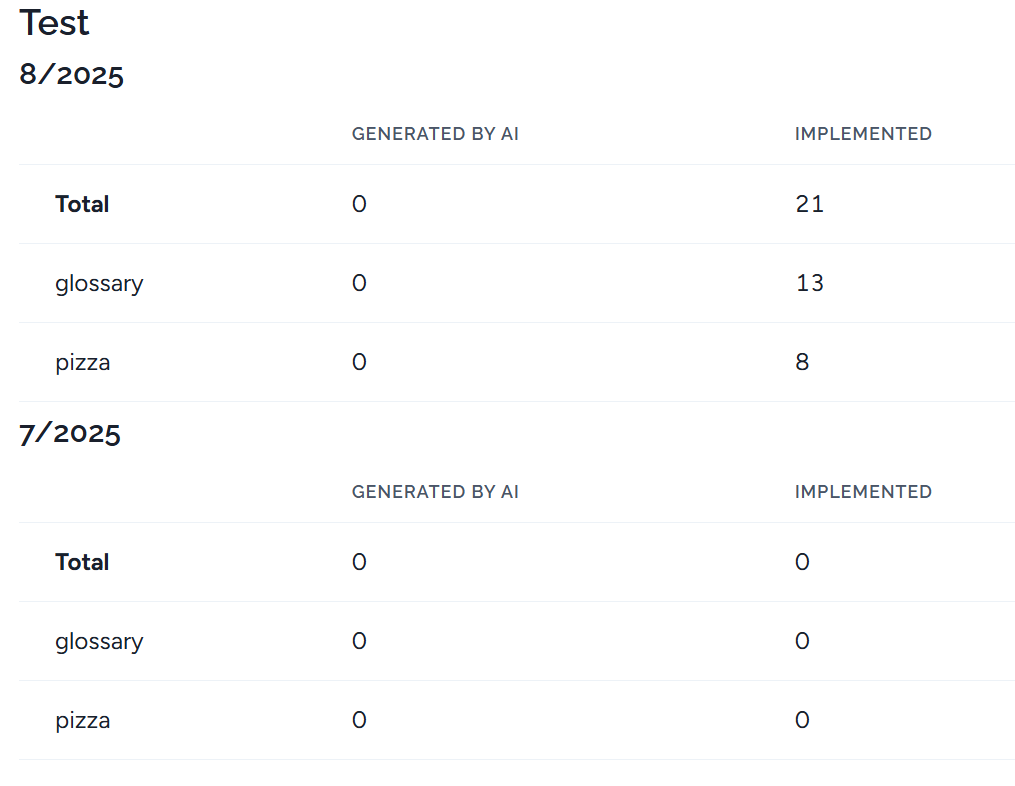This screenshot has height=786, width=1015.
Task: Select the glossary row label under 8/2025
Action: (x=99, y=283)
